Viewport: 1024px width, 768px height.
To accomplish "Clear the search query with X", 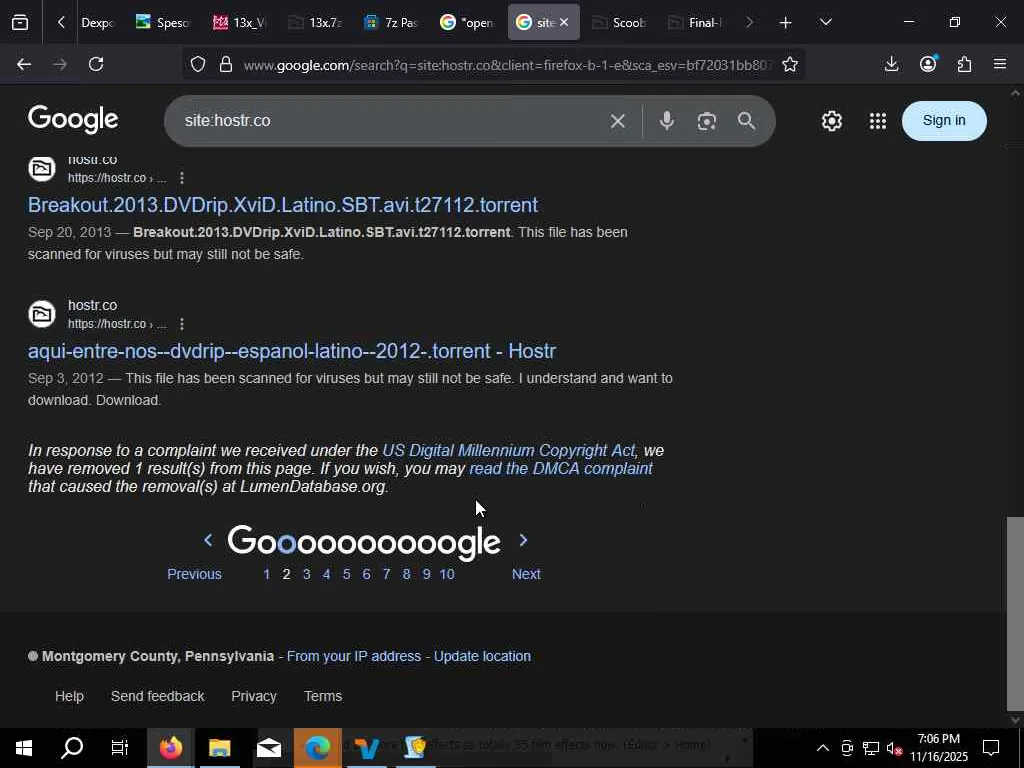I will pos(618,121).
